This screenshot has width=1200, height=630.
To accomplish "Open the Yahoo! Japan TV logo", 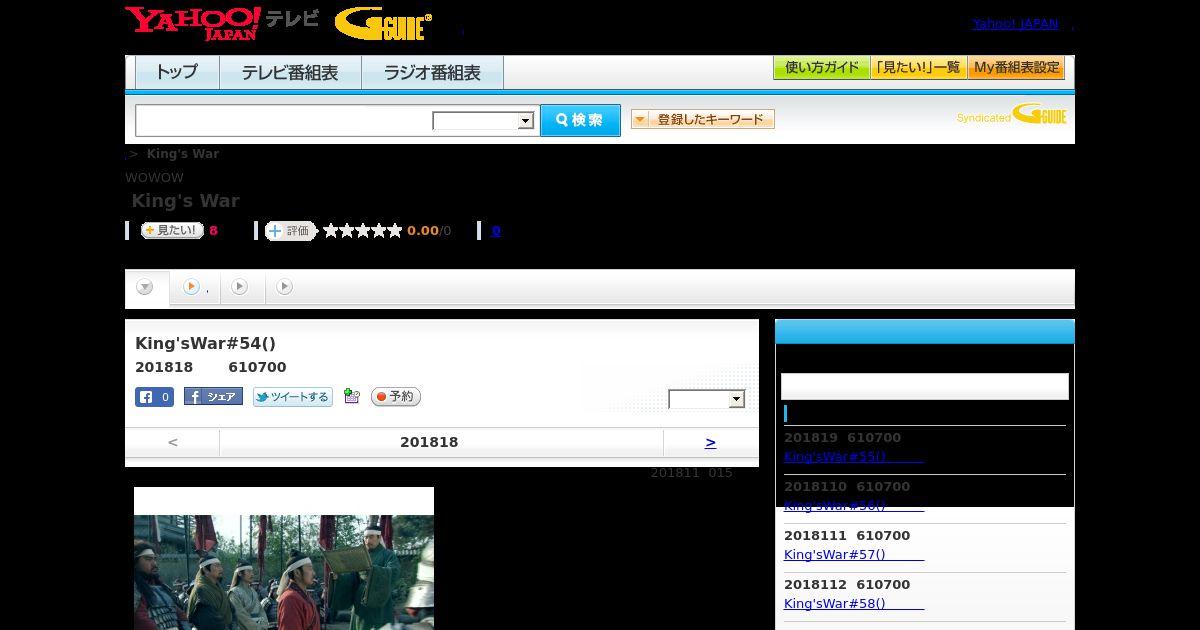I will click(222, 23).
